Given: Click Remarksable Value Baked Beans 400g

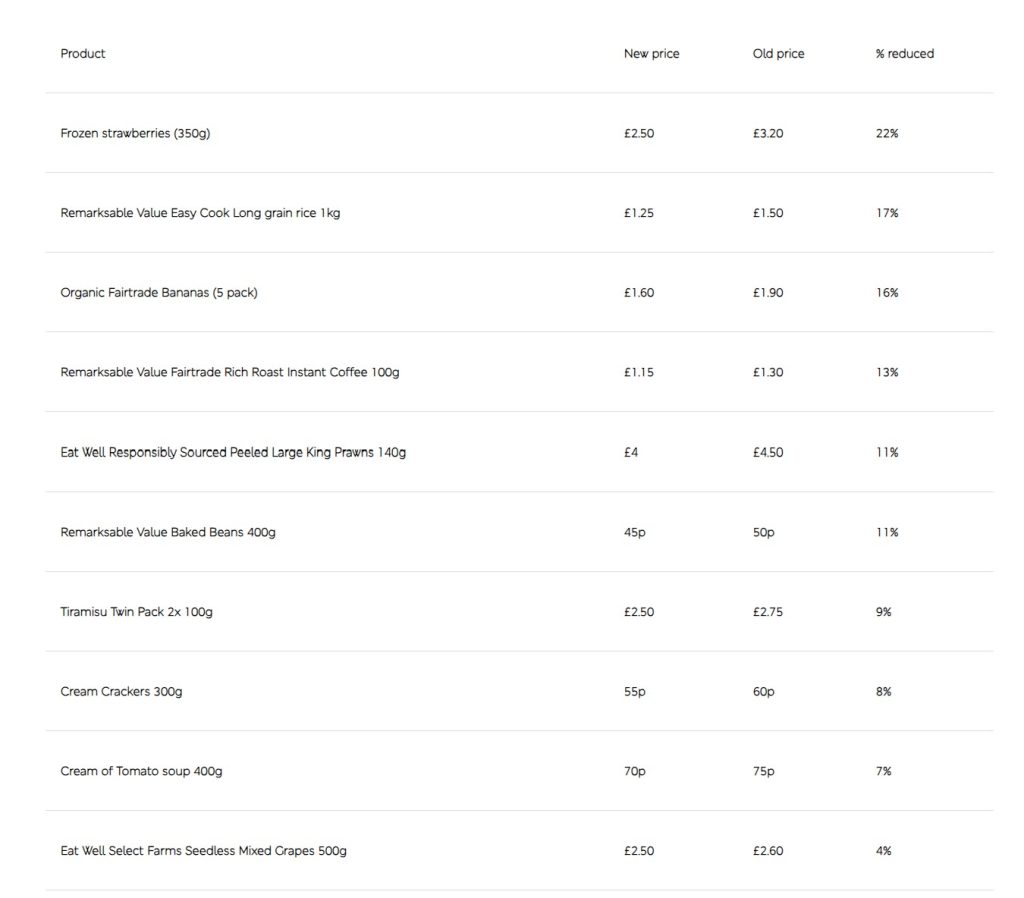Looking at the screenshot, I should coord(168,532).
